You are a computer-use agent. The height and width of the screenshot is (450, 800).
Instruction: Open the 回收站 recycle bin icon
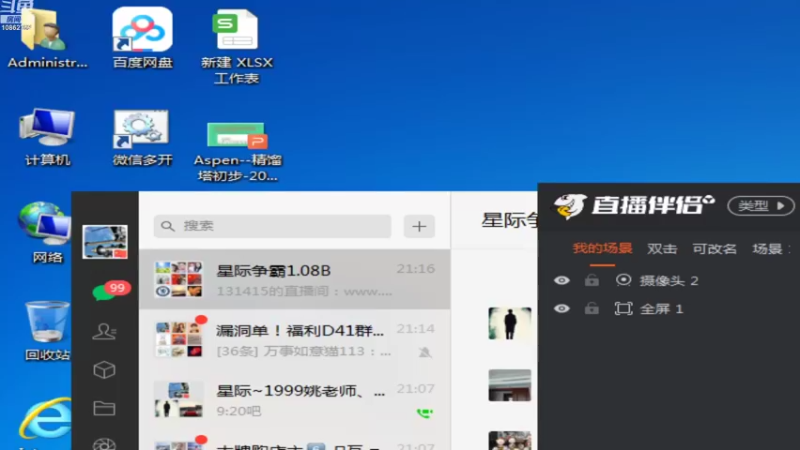pos(47,331)
